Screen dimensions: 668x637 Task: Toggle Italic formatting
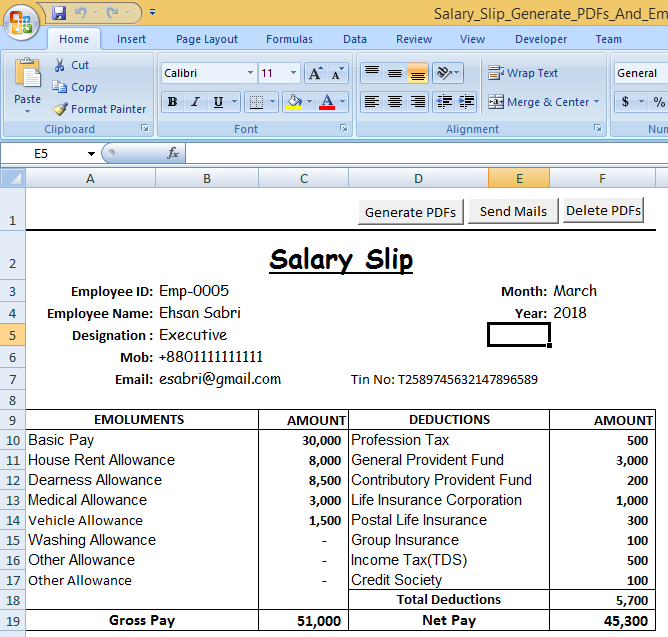click(194, 102)
